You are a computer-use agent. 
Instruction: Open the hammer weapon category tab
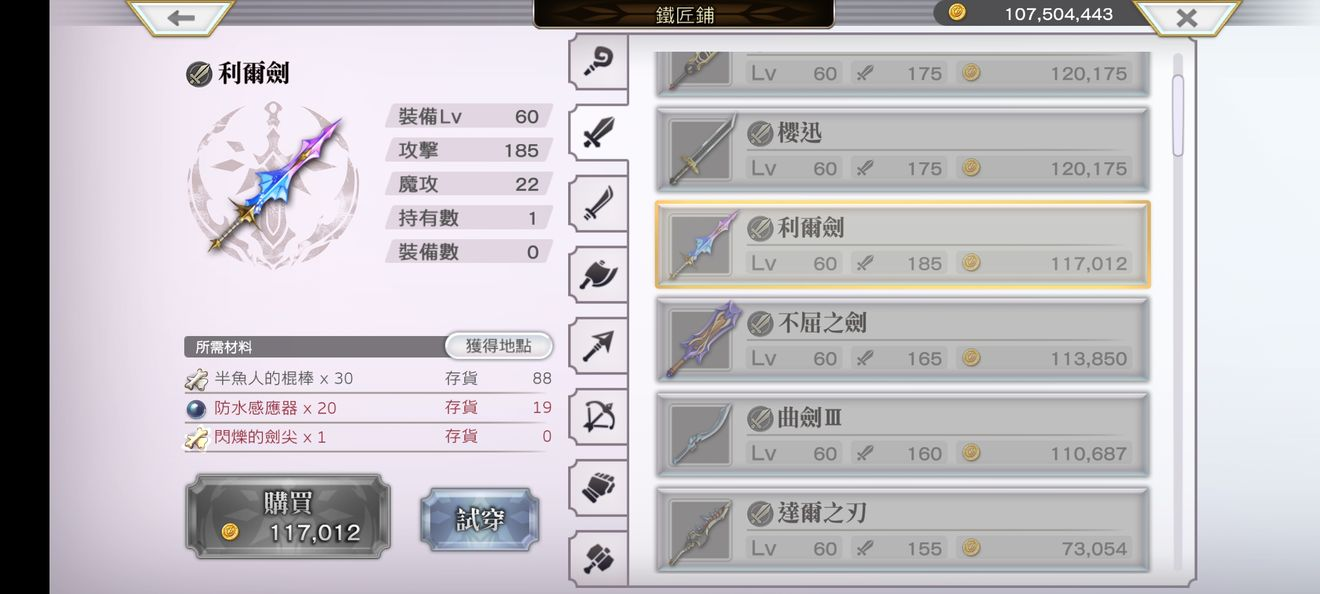pos(598,556)
